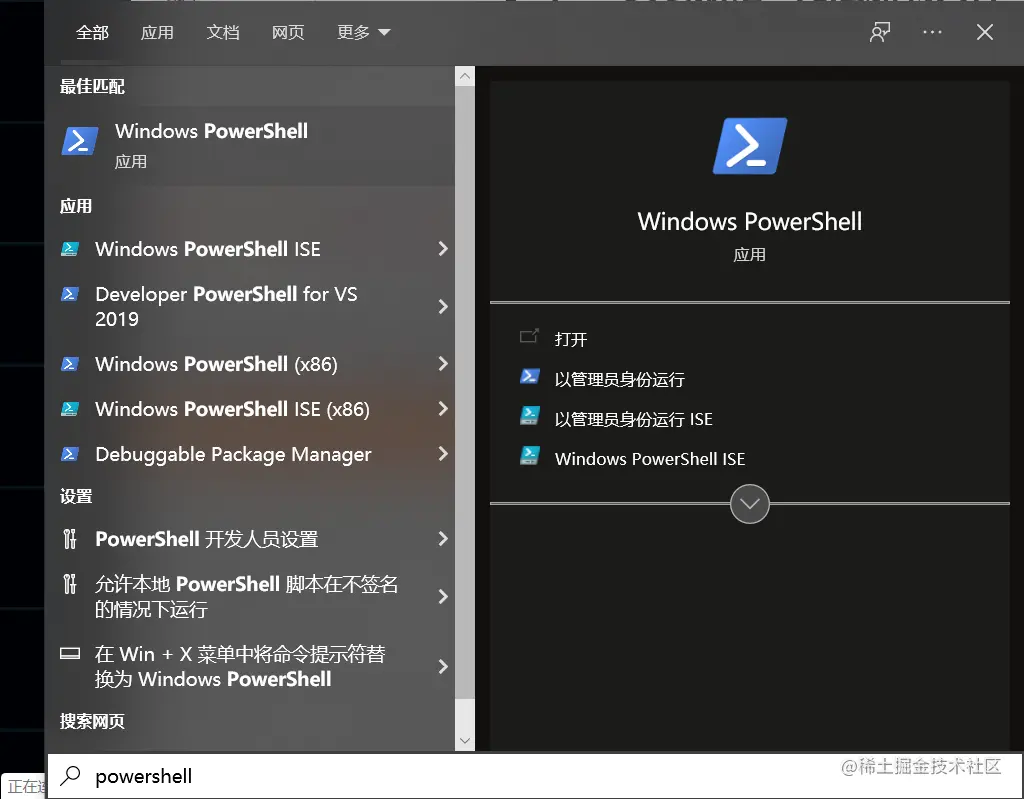Expand Windows PowerShell ISE (x86) chevron

pyautogui.click(x=443, y=408)
